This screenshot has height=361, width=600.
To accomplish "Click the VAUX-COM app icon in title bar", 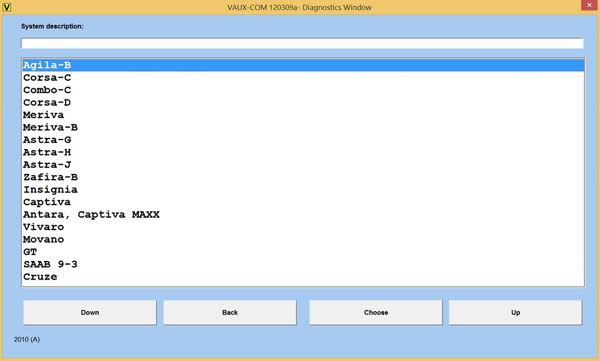I will point(7,7).
